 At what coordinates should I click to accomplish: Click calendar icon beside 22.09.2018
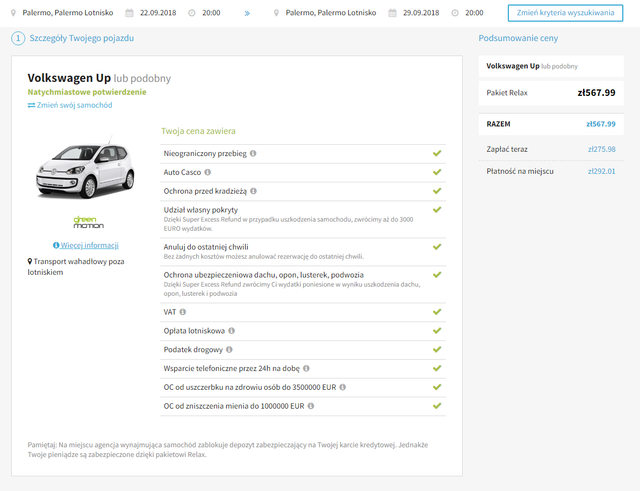129,13
